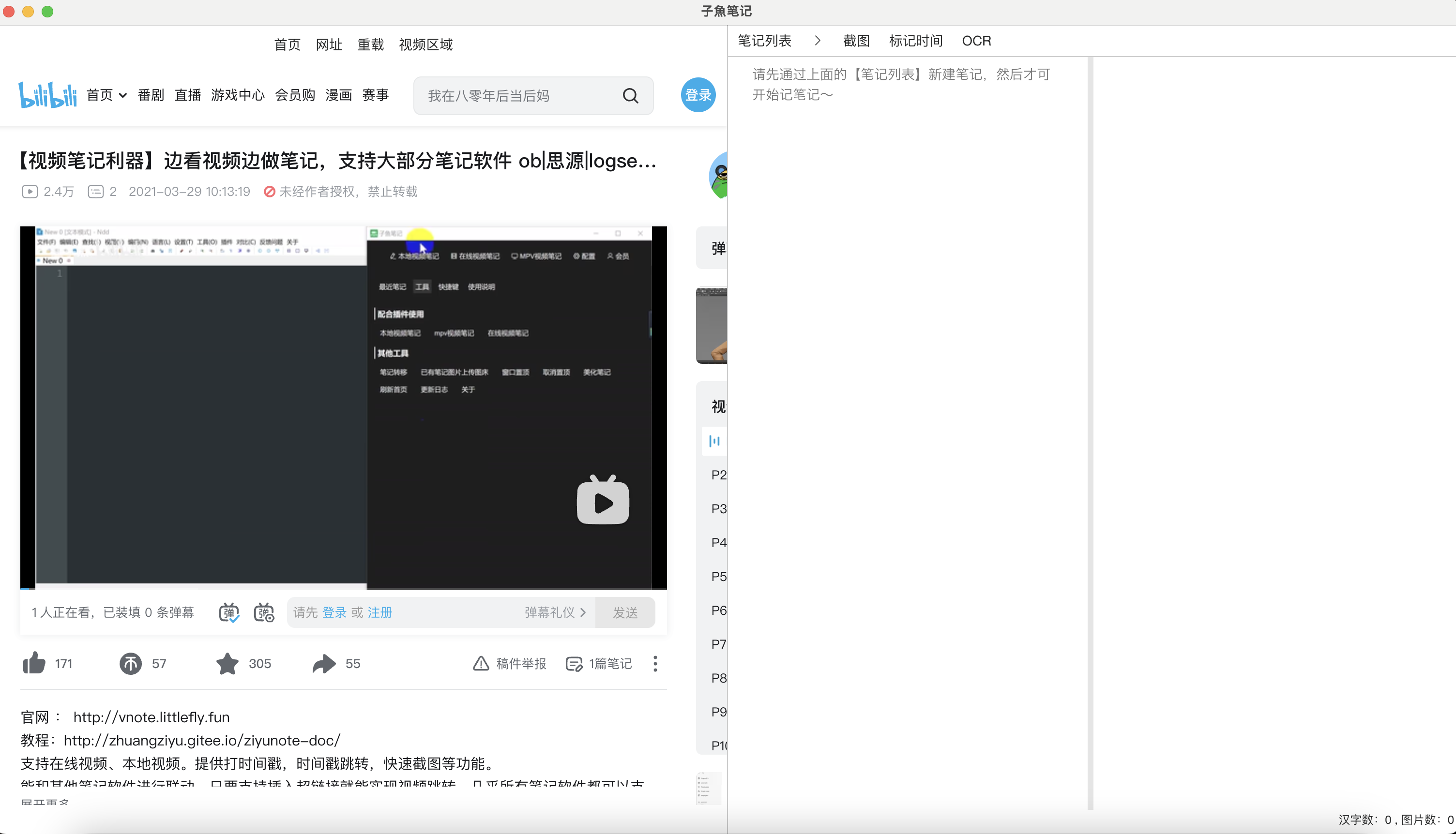Open 弹幕礼仪 chevron link

pos(555,612)
